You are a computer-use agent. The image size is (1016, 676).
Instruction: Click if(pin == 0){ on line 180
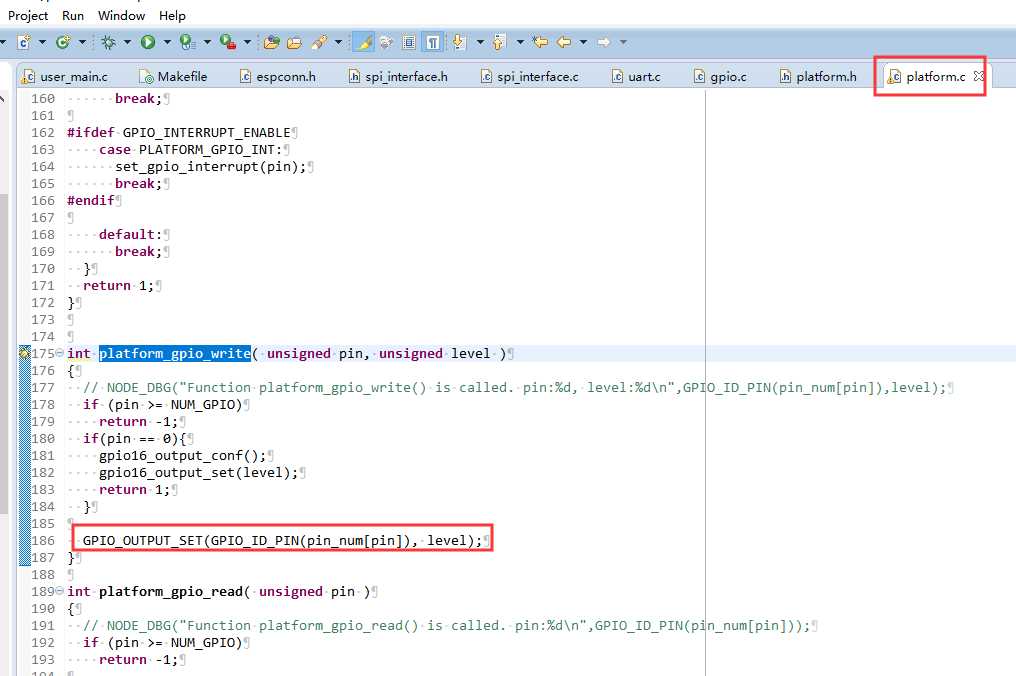click(x=134, y=439)
